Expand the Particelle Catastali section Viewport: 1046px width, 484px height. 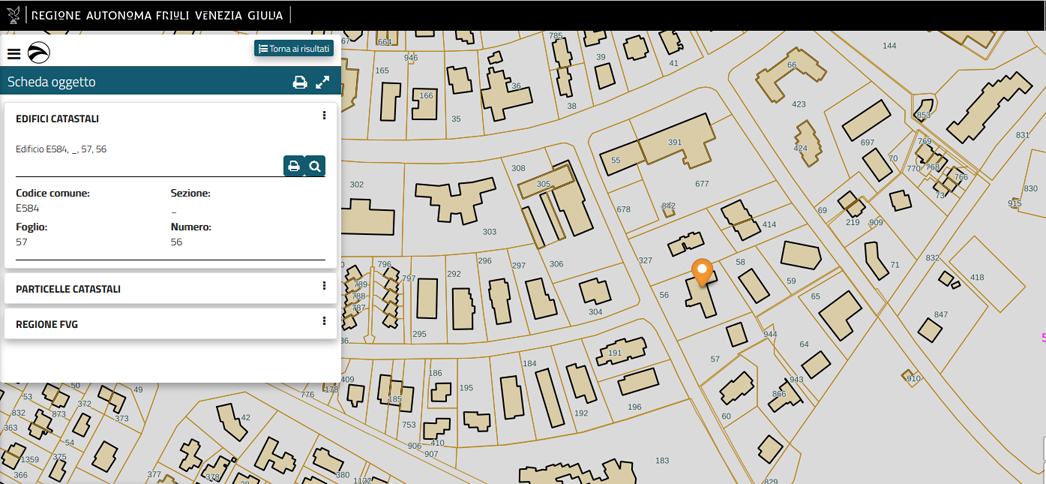68,289
